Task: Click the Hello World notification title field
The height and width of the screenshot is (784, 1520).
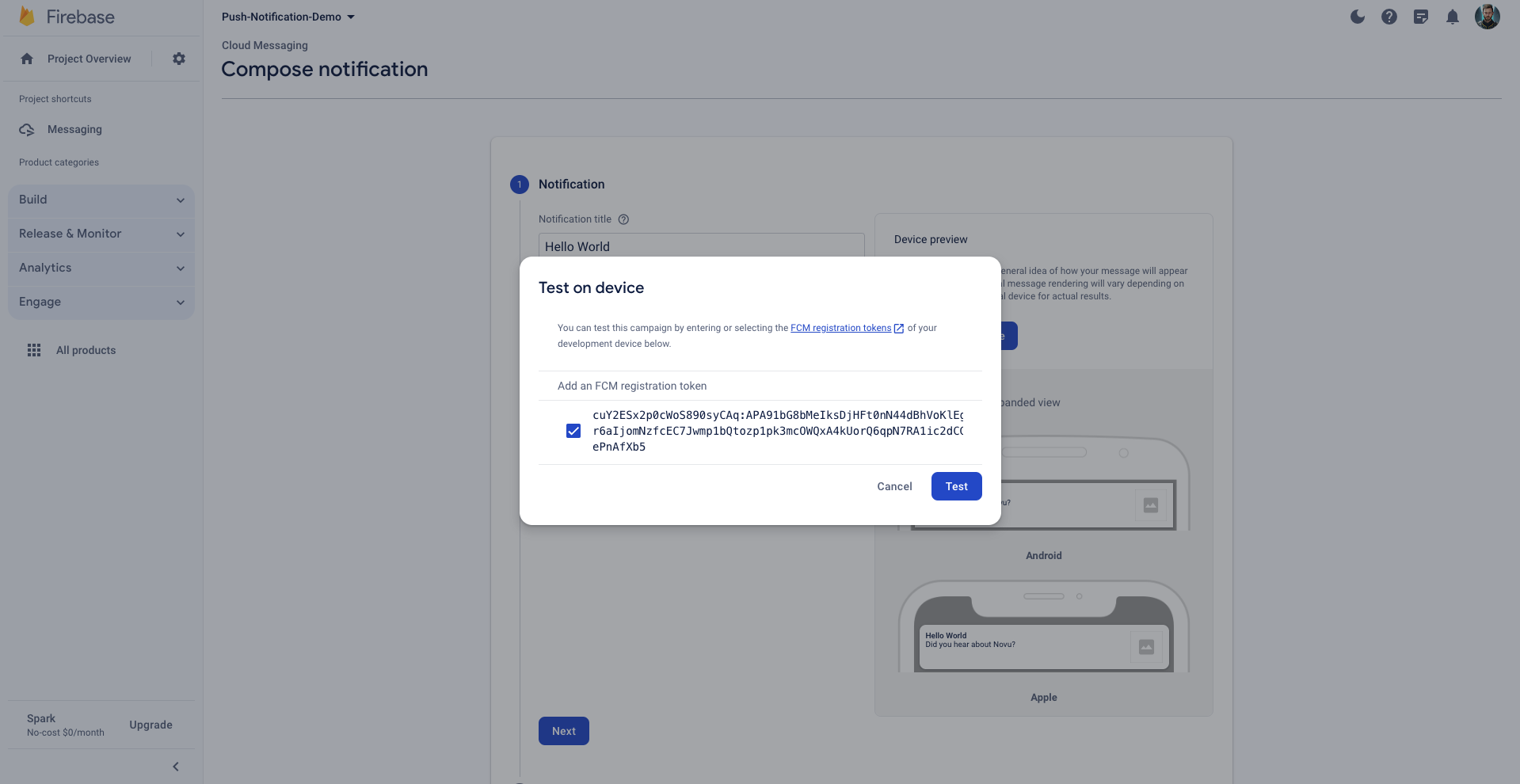Action: [x=702, y=246]
